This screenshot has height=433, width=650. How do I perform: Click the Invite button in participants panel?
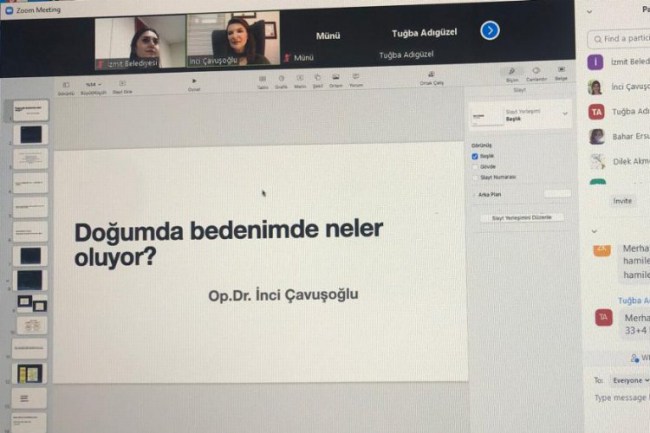tap(622, 200)
